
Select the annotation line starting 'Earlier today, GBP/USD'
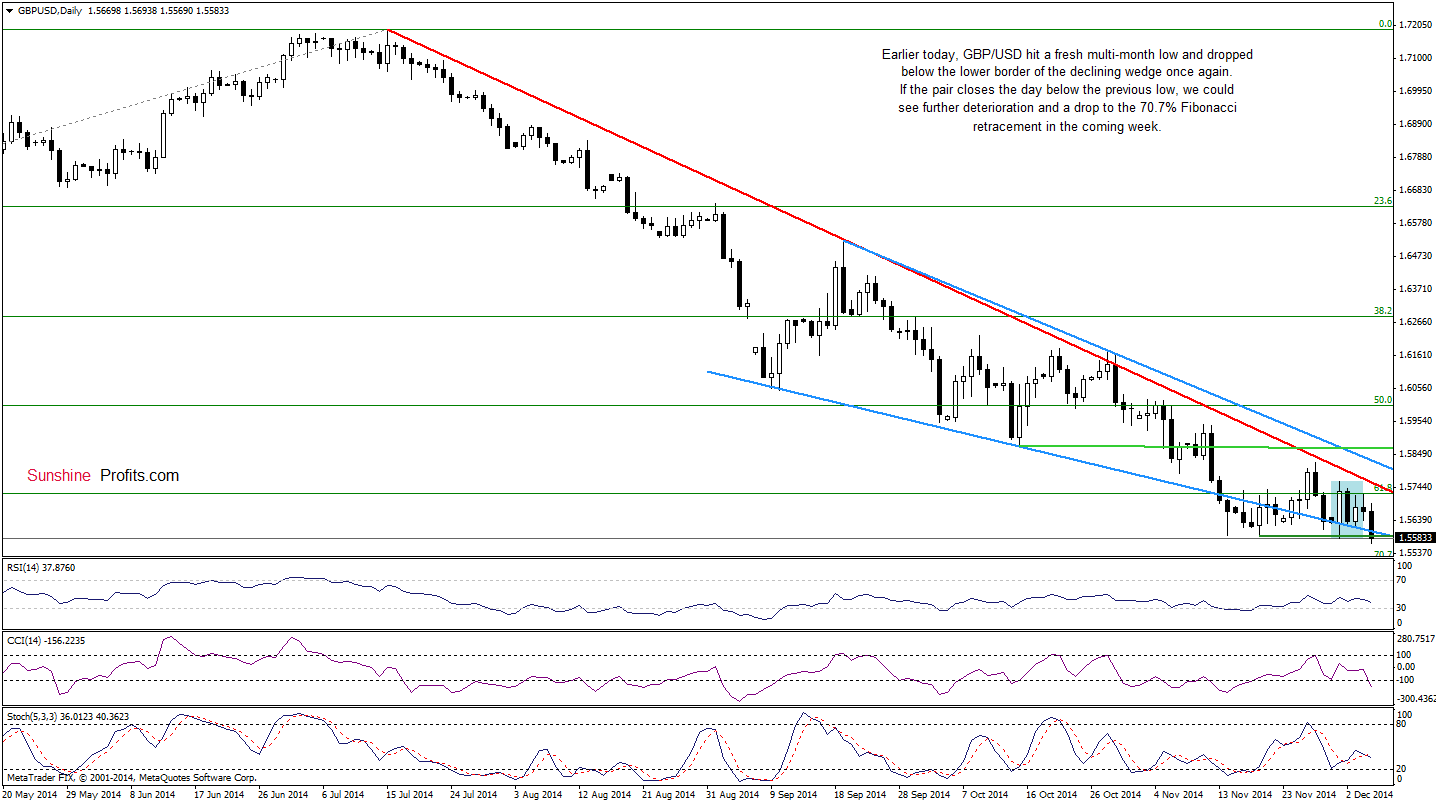1066,54
